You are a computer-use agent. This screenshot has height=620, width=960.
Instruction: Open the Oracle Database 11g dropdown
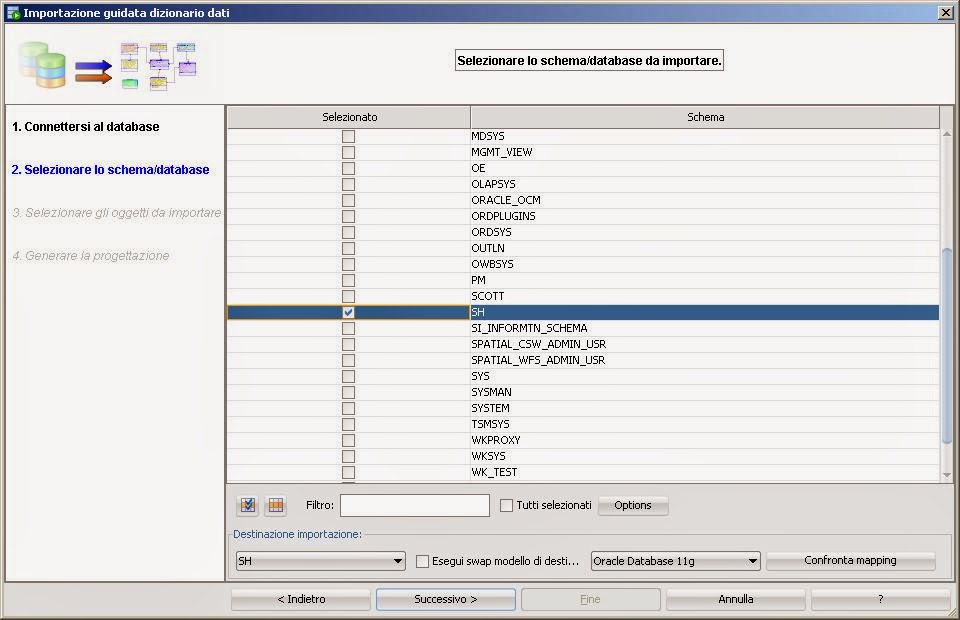pos(675,561)
